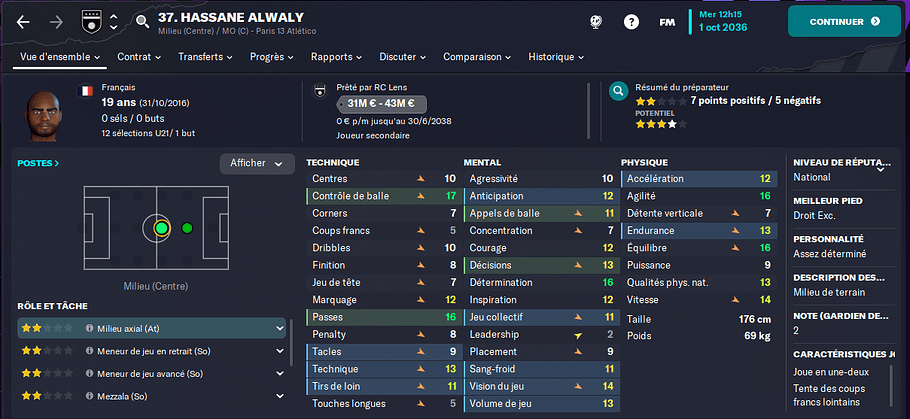Select the Milieu axial (At) role row
Viewport: 910px width, 419px height.
click(x=151, y=328)
